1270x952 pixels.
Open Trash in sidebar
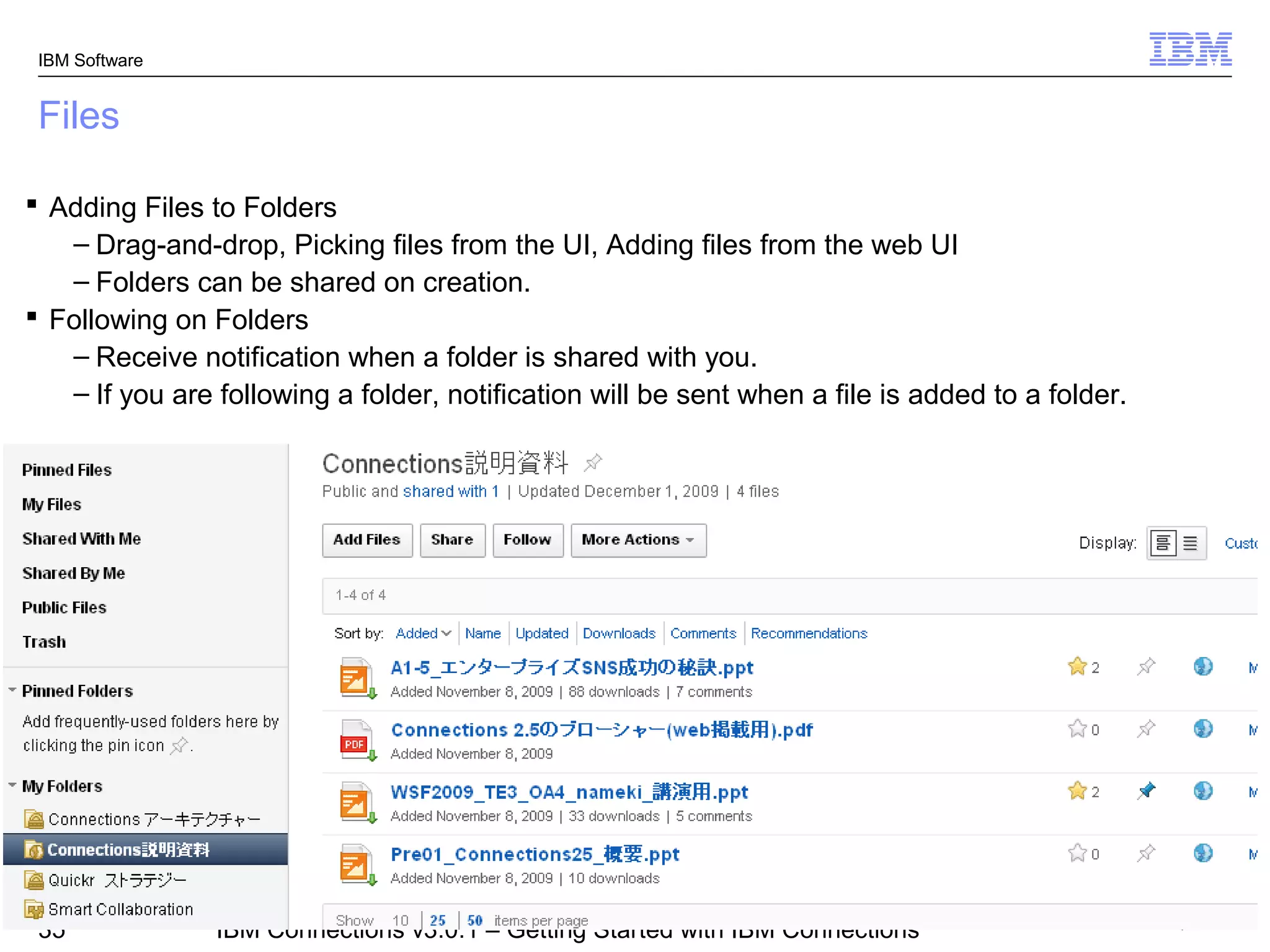43,642
